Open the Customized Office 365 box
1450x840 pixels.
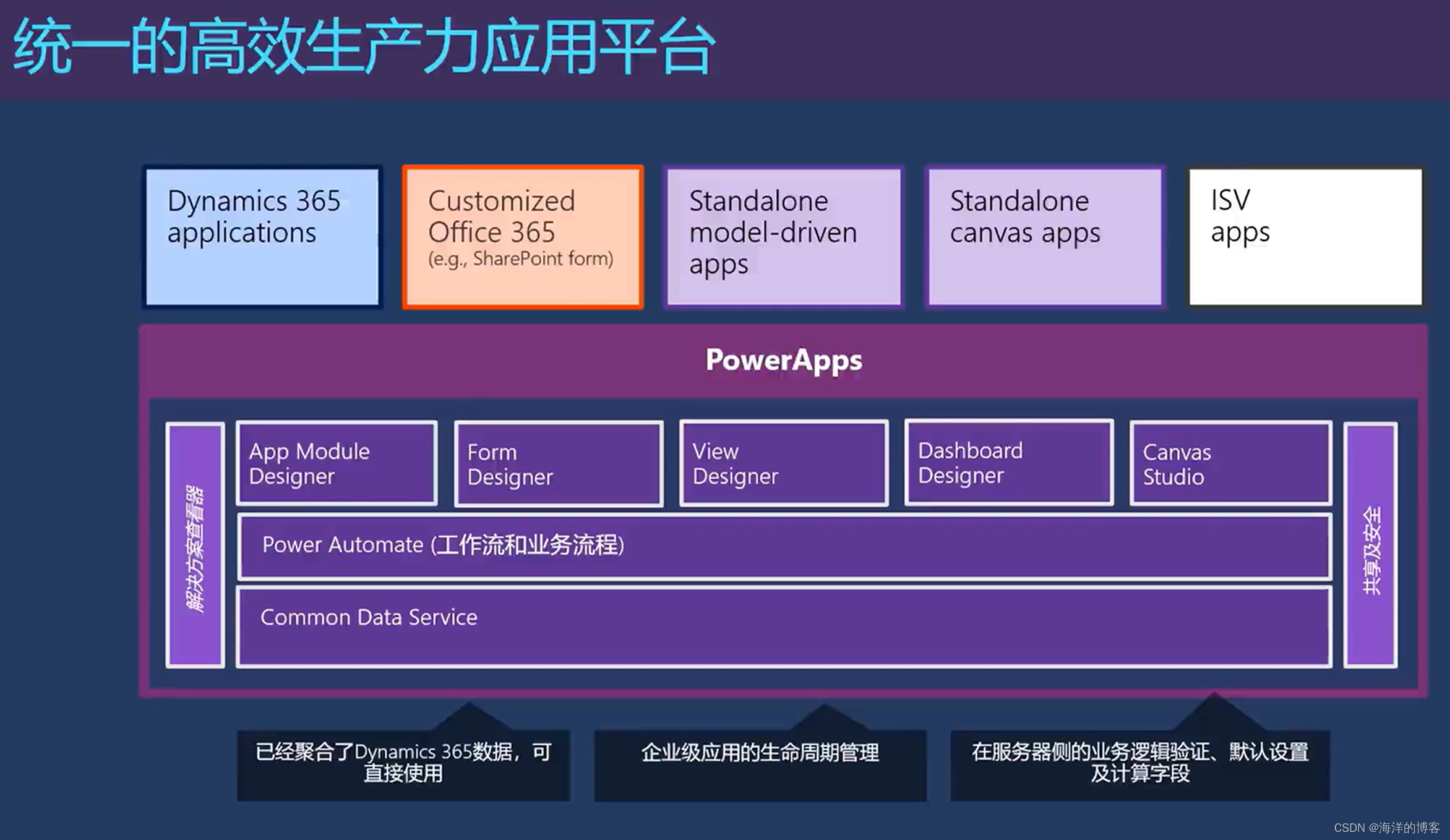pyautogui.click(x=521, y=235)
